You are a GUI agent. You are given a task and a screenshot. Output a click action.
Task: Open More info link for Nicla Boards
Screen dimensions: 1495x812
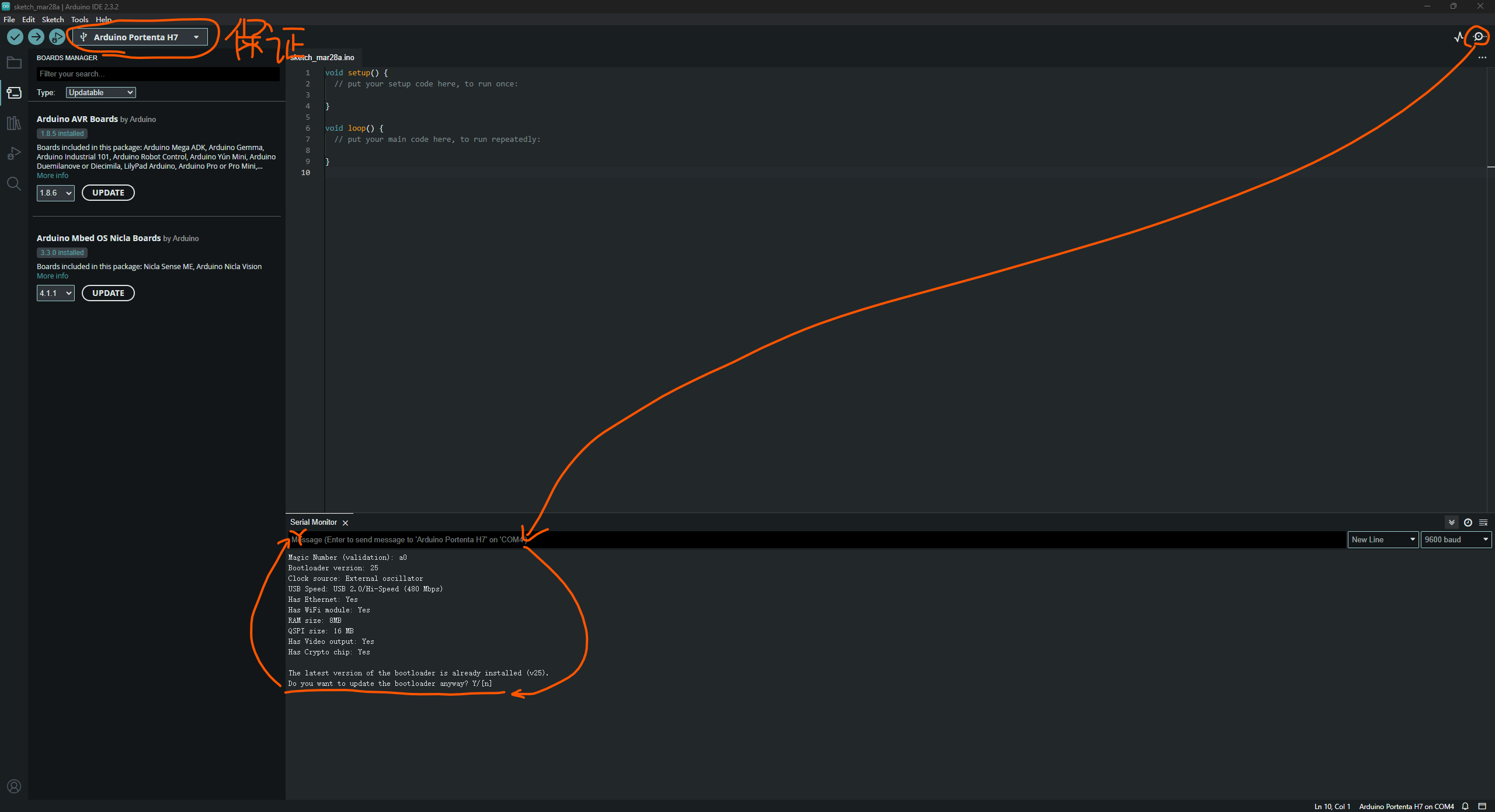tap(53, 276)
